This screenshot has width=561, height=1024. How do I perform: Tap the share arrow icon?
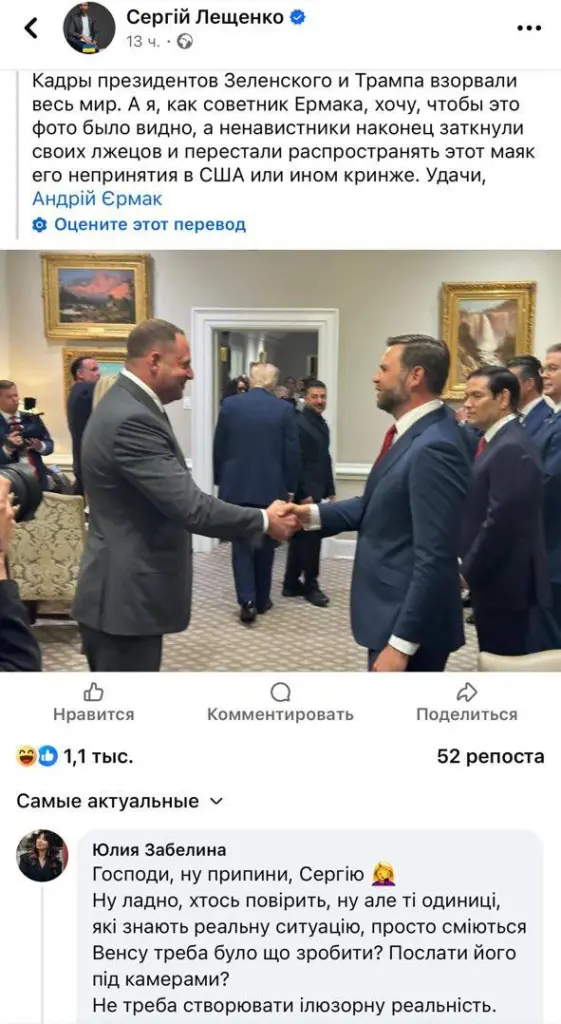[x=467, y=692]
